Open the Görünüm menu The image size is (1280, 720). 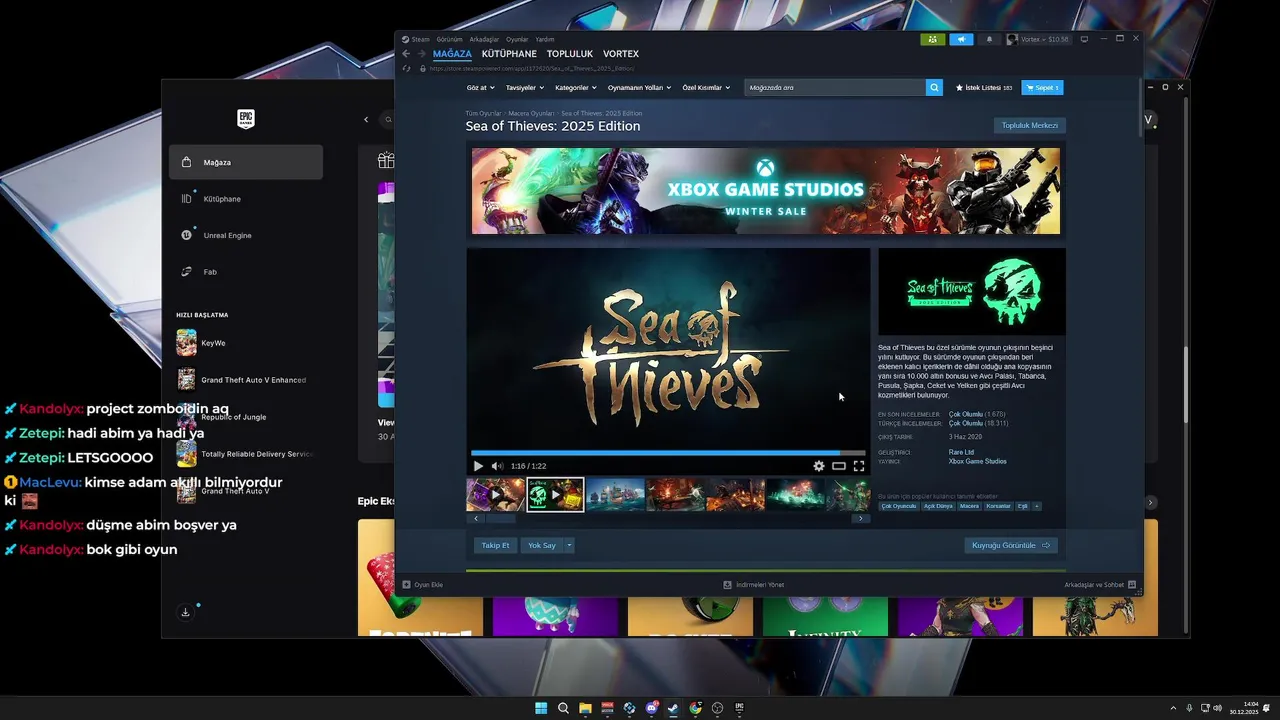tap(450, 39)
